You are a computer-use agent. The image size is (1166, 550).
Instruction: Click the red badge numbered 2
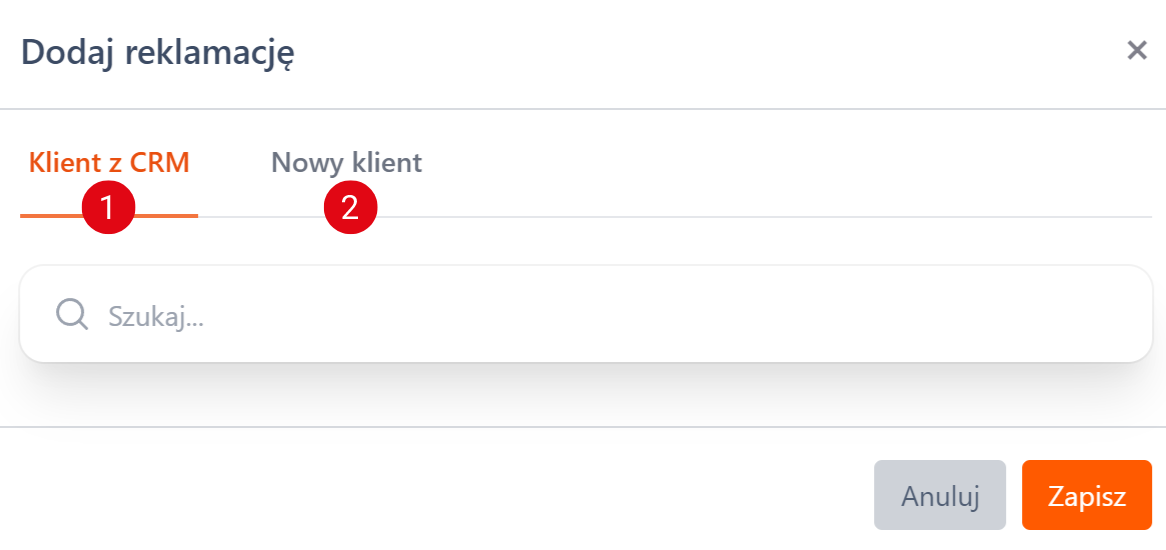349,208
